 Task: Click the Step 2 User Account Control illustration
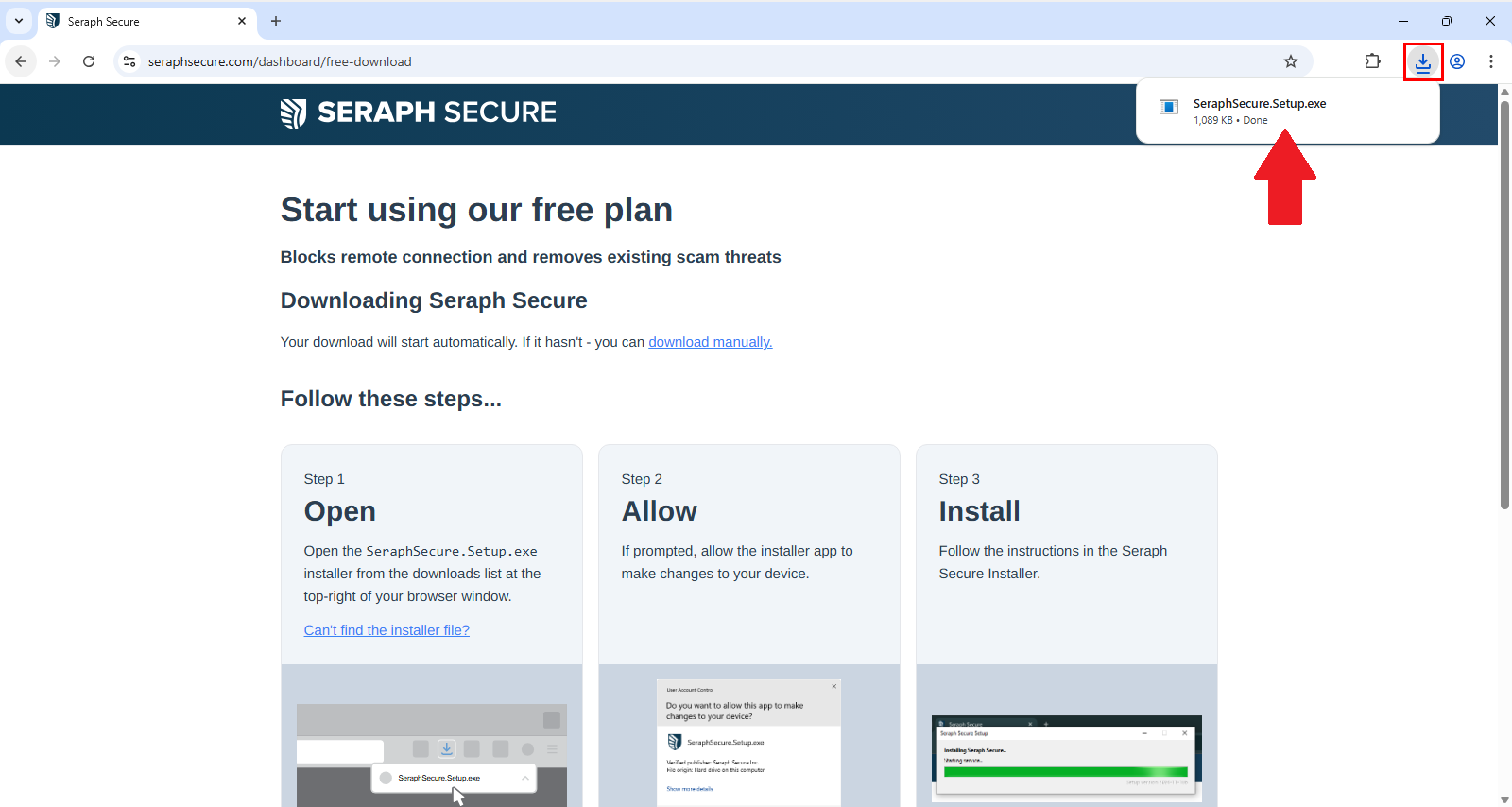[748, 742]
